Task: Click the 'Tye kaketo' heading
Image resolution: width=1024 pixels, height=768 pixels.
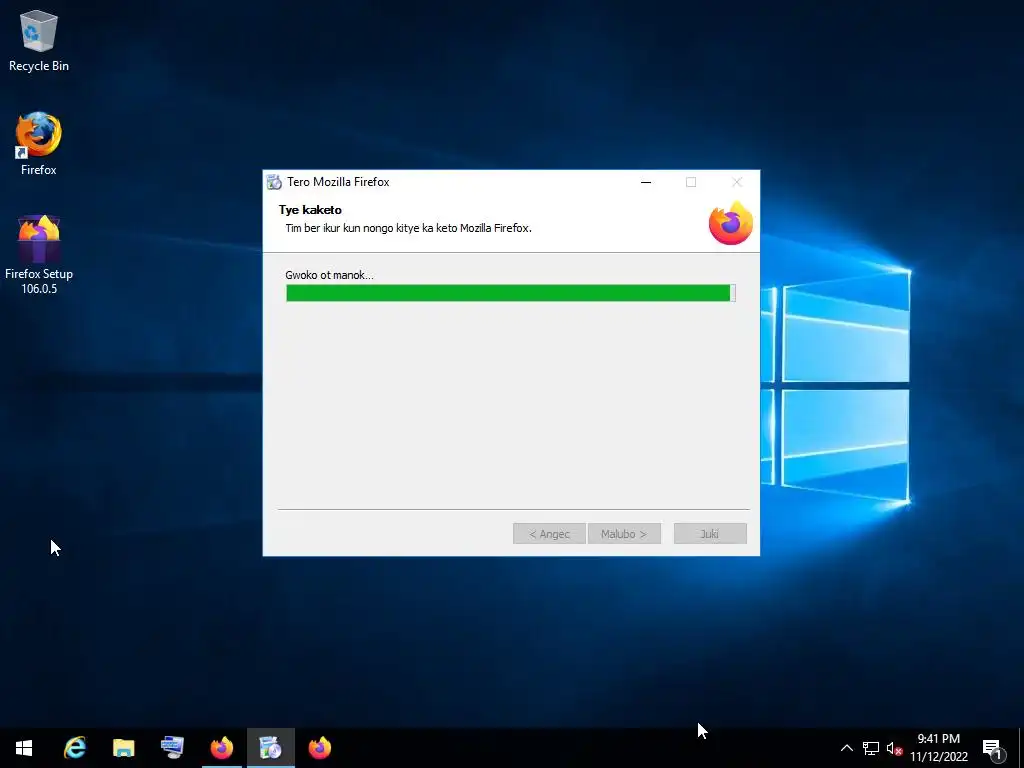Action: click(310, 210)
